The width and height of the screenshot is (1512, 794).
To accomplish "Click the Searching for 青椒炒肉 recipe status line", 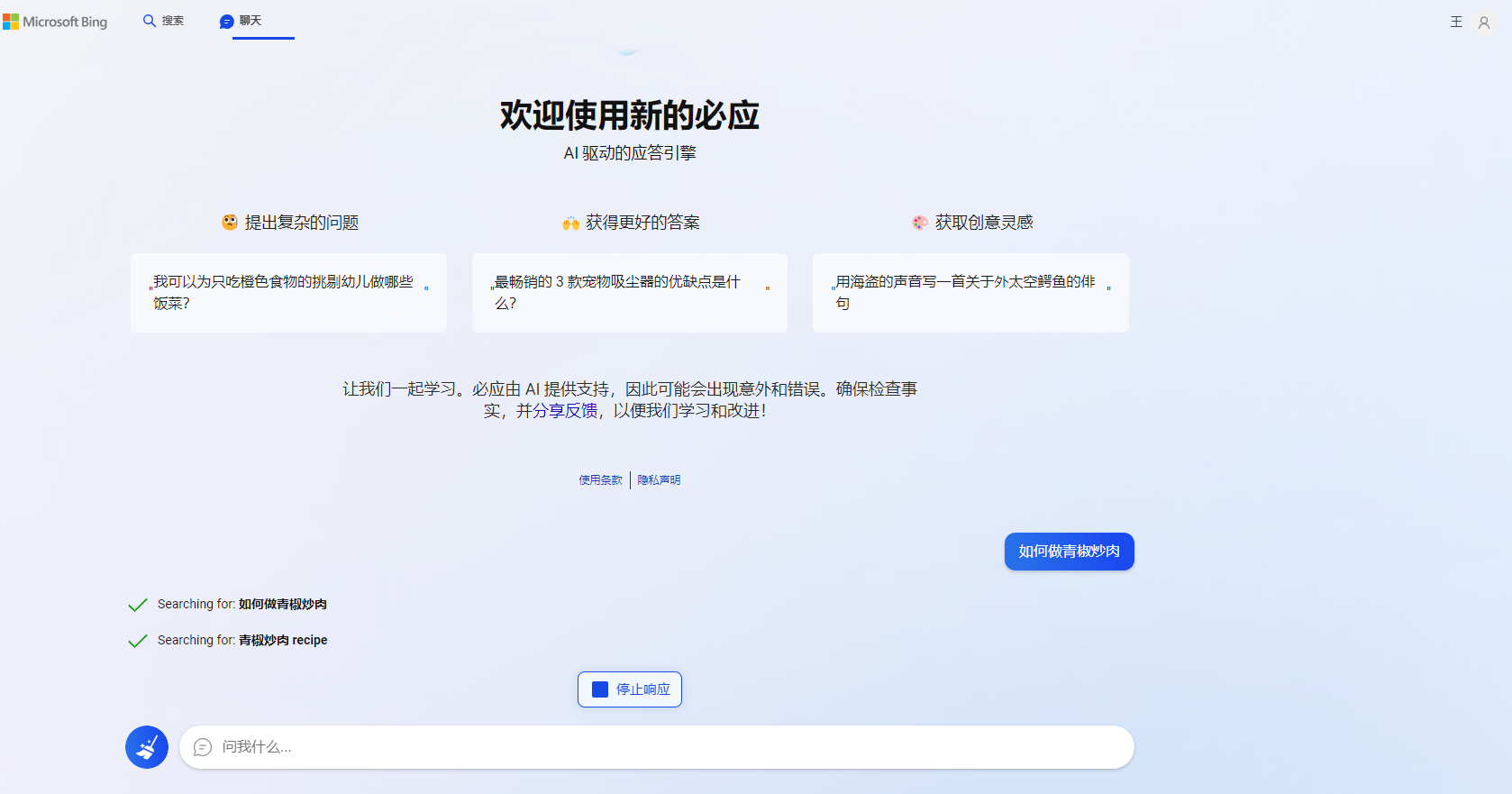I will point(242,640).
